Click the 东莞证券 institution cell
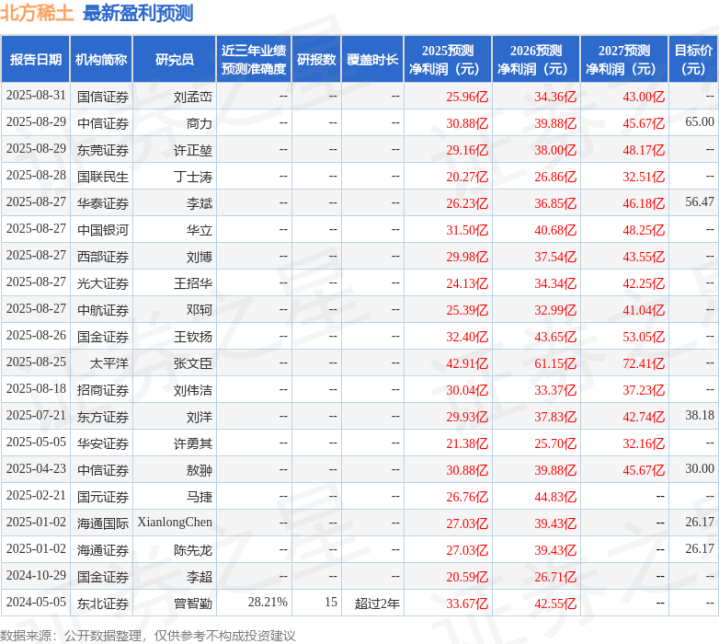The image size is (719, 644). 103,150
